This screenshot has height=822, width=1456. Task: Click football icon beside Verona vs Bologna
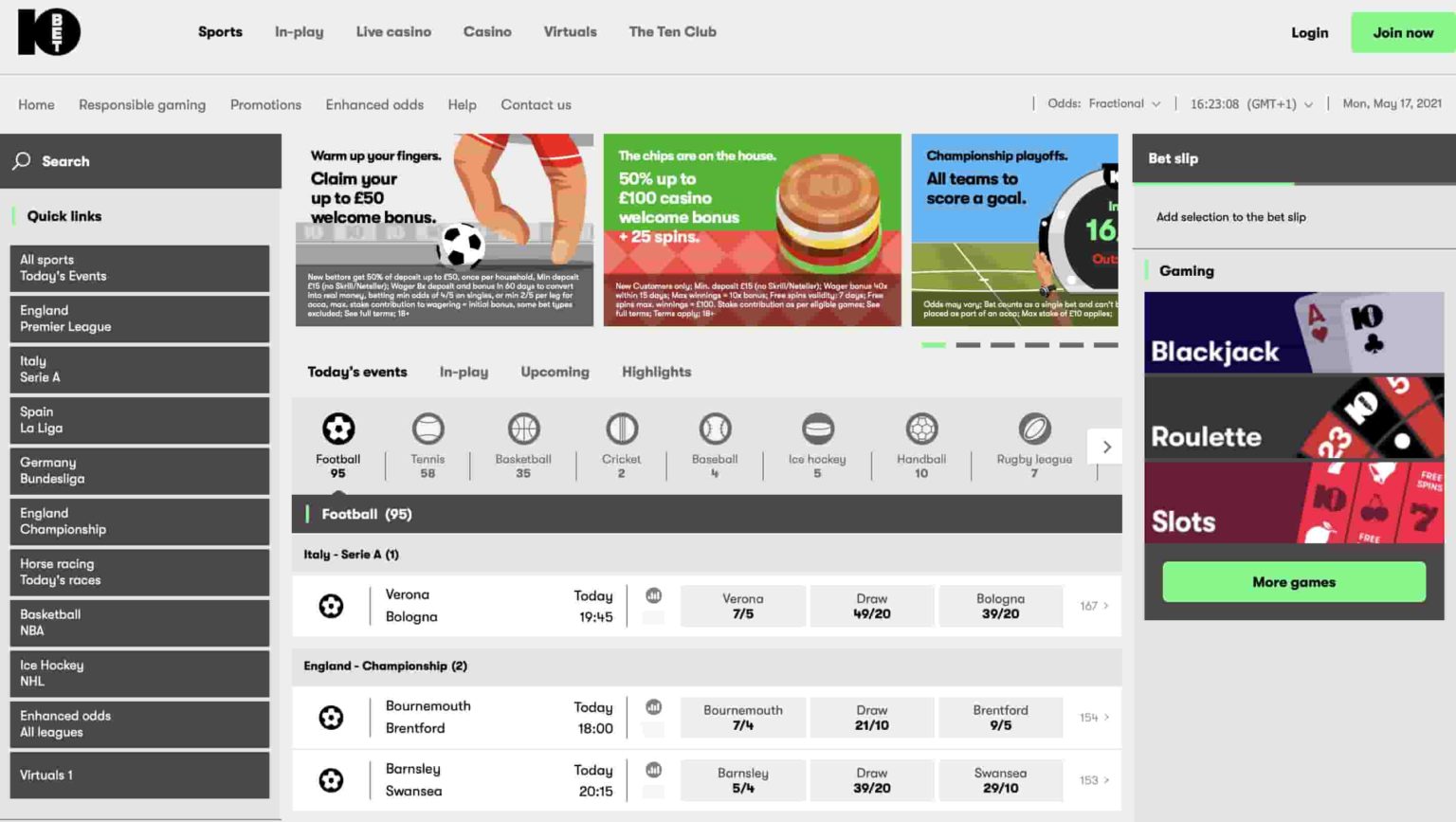(331, 606)
